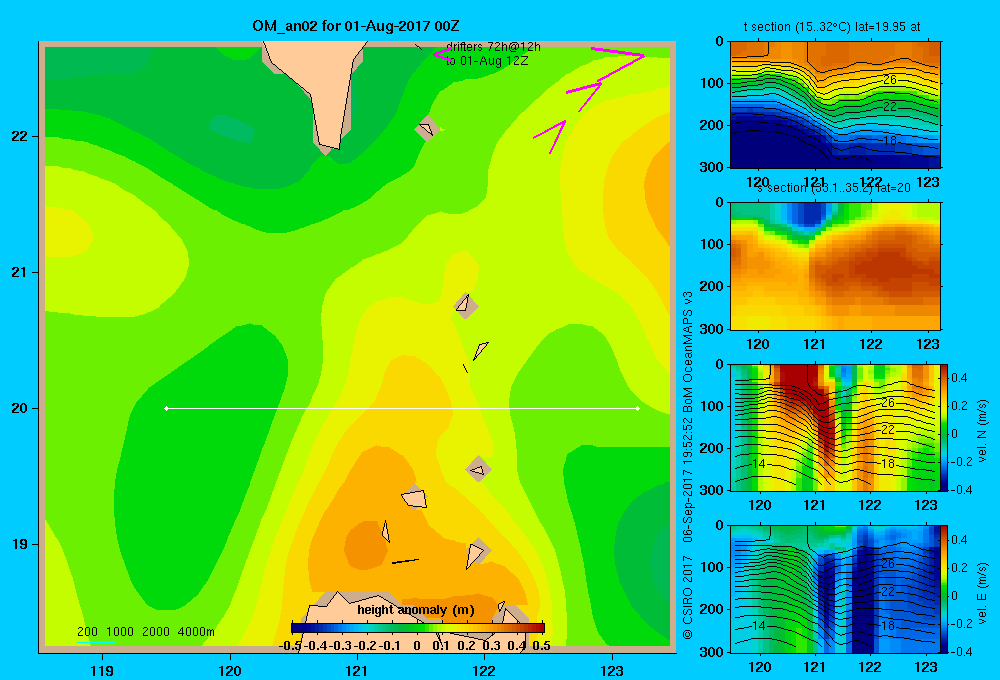Click the '© CSIRO 2017' vertical copyright text

pos(688,597)
